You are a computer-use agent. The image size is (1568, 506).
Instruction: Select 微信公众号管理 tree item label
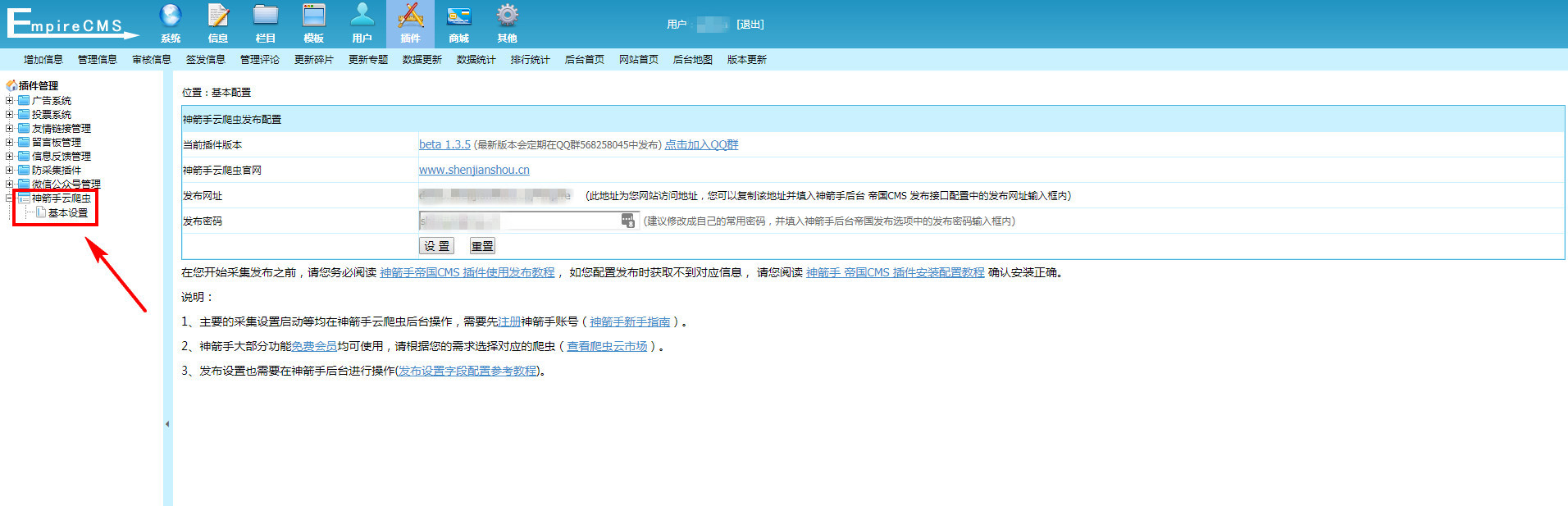pyautogui.click(x=66, y=184)
